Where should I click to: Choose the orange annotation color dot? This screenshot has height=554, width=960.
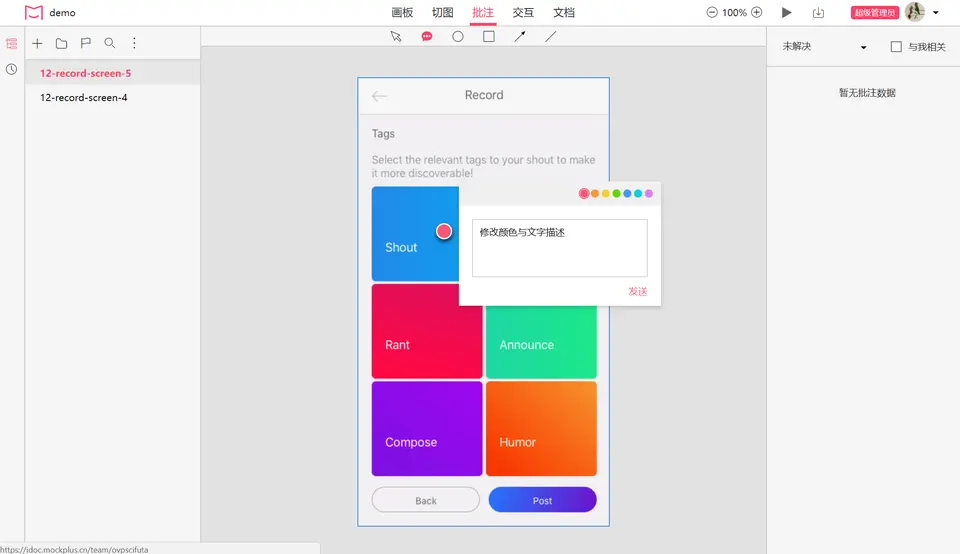point(595,193)
